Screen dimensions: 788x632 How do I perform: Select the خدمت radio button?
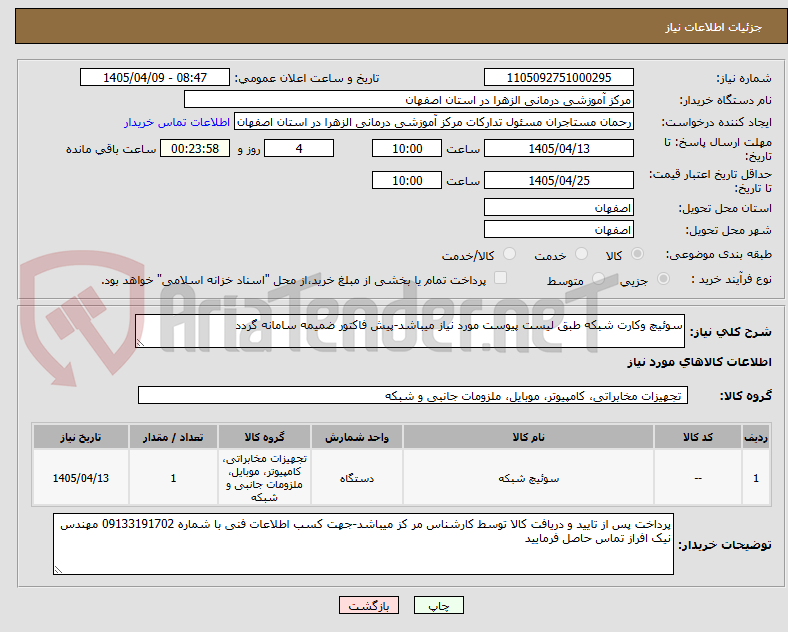point(581,254)
